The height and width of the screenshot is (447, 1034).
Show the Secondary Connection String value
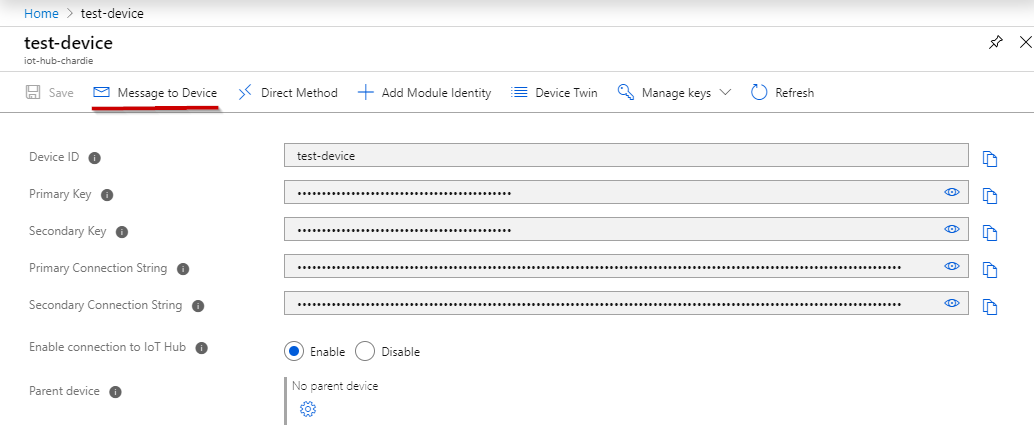click(952, 303)
